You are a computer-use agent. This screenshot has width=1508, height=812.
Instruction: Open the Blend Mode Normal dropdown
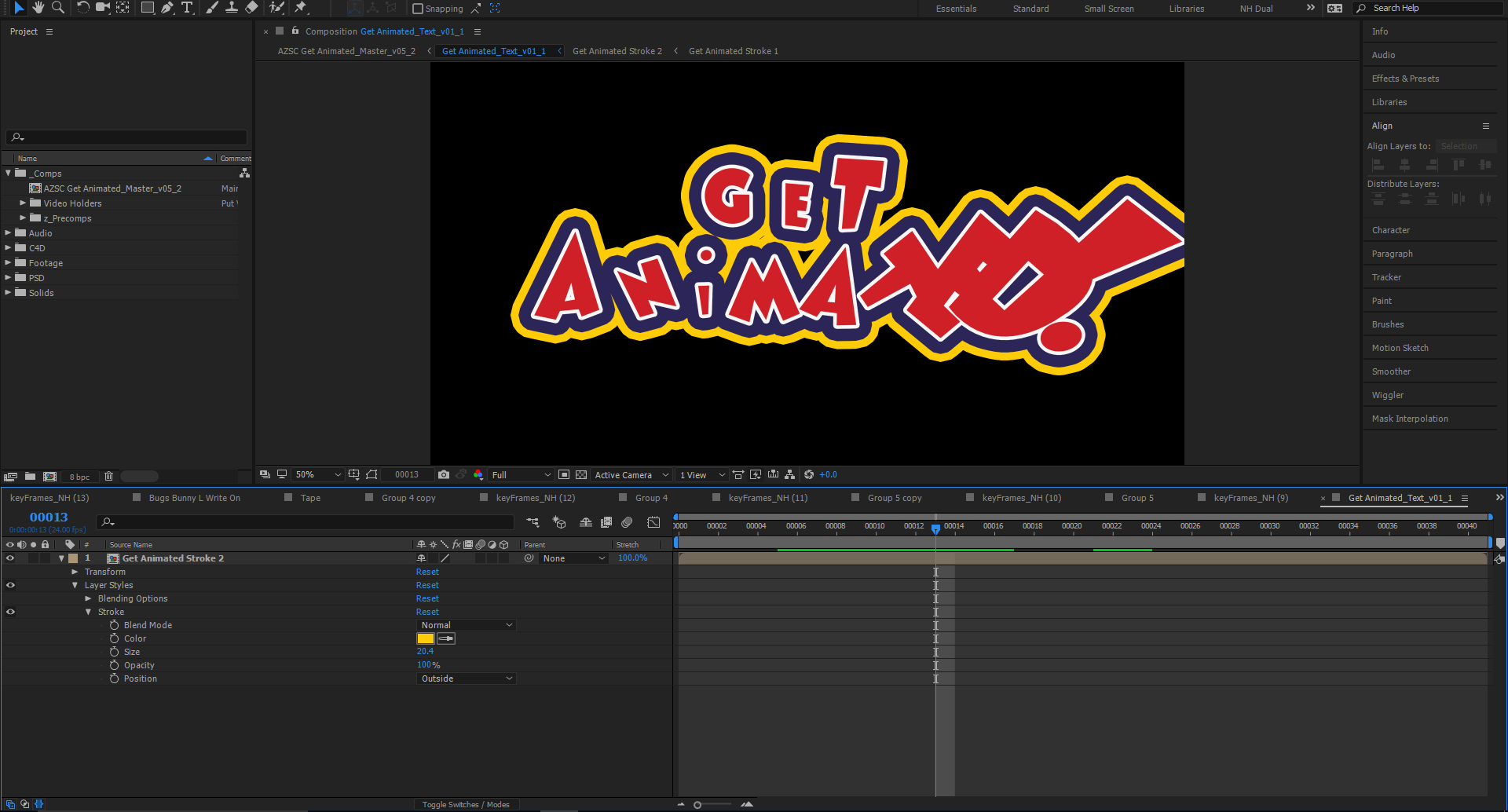[x=466, y=625]
